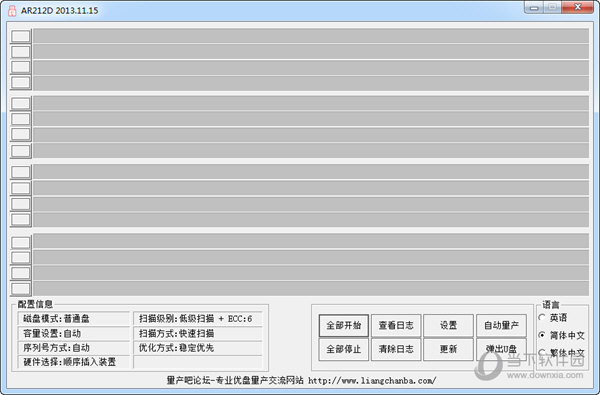Viewport: 600px width, 395px height.
Task: Click the first port button of the second group
Action: (21, 103)
